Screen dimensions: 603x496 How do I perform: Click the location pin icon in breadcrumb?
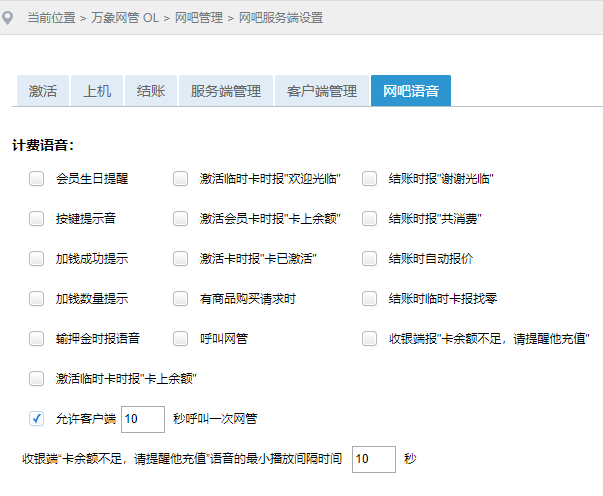pos(7,18)
